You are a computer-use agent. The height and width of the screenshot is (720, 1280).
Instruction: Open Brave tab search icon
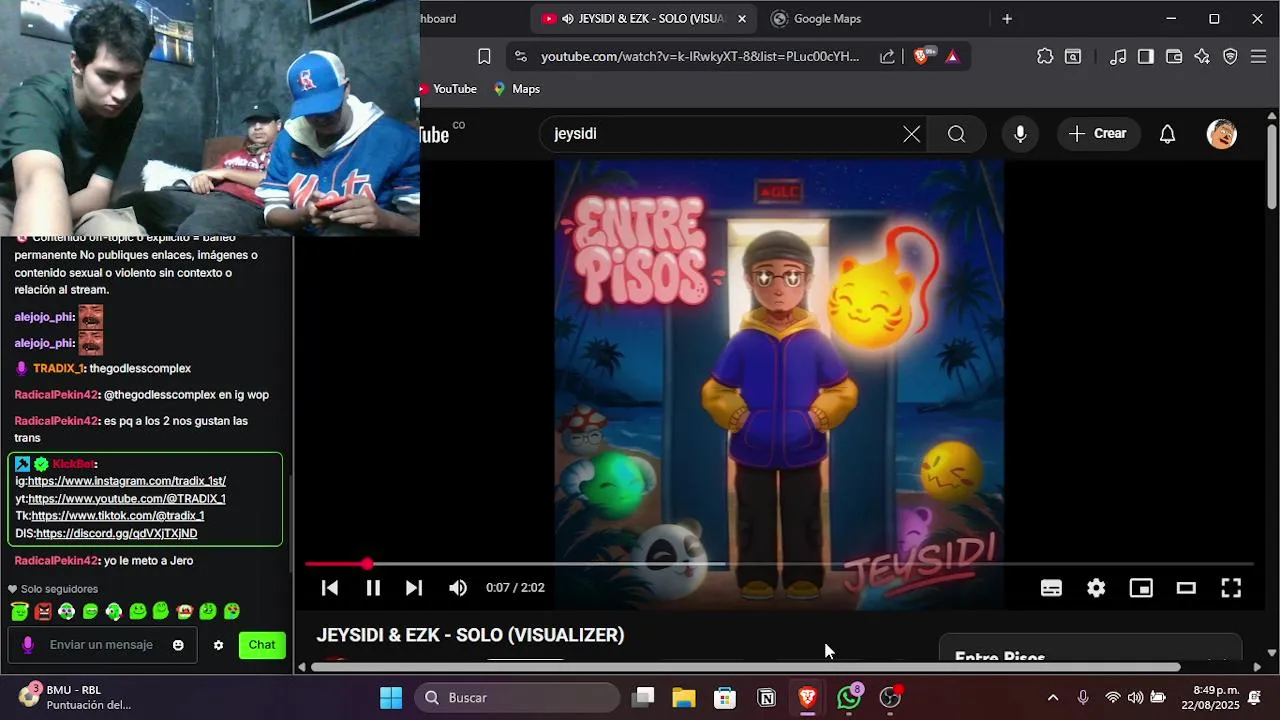(1073, 57)
